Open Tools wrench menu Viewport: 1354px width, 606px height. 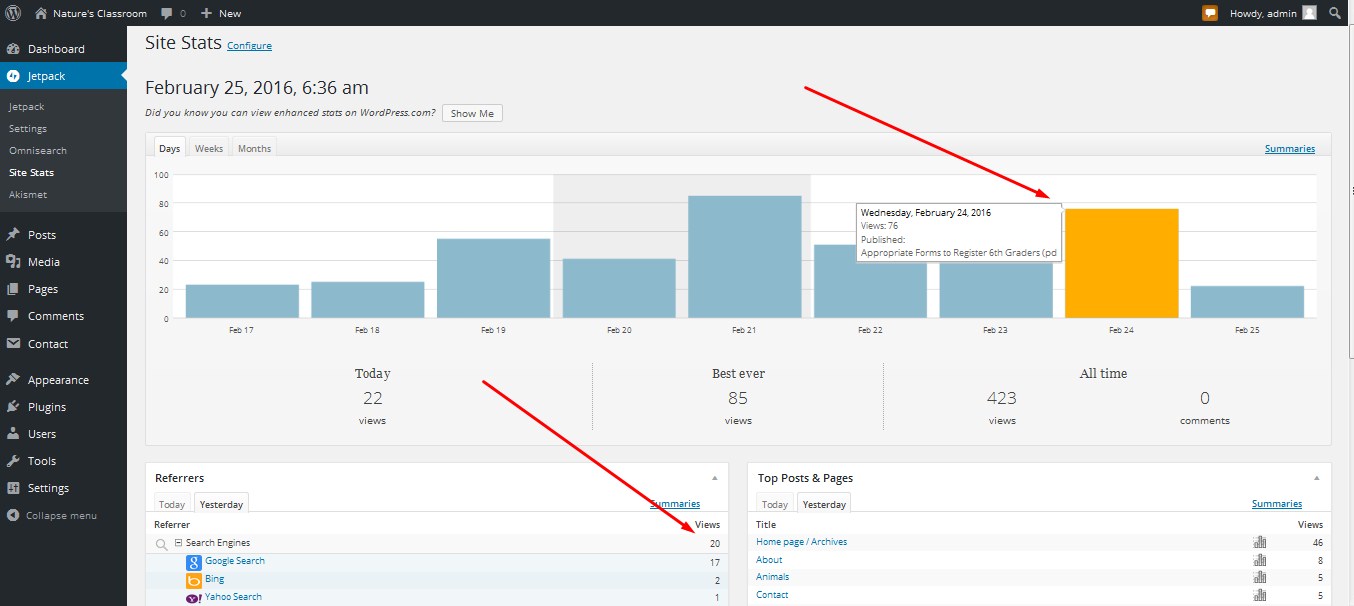(63, 461)
